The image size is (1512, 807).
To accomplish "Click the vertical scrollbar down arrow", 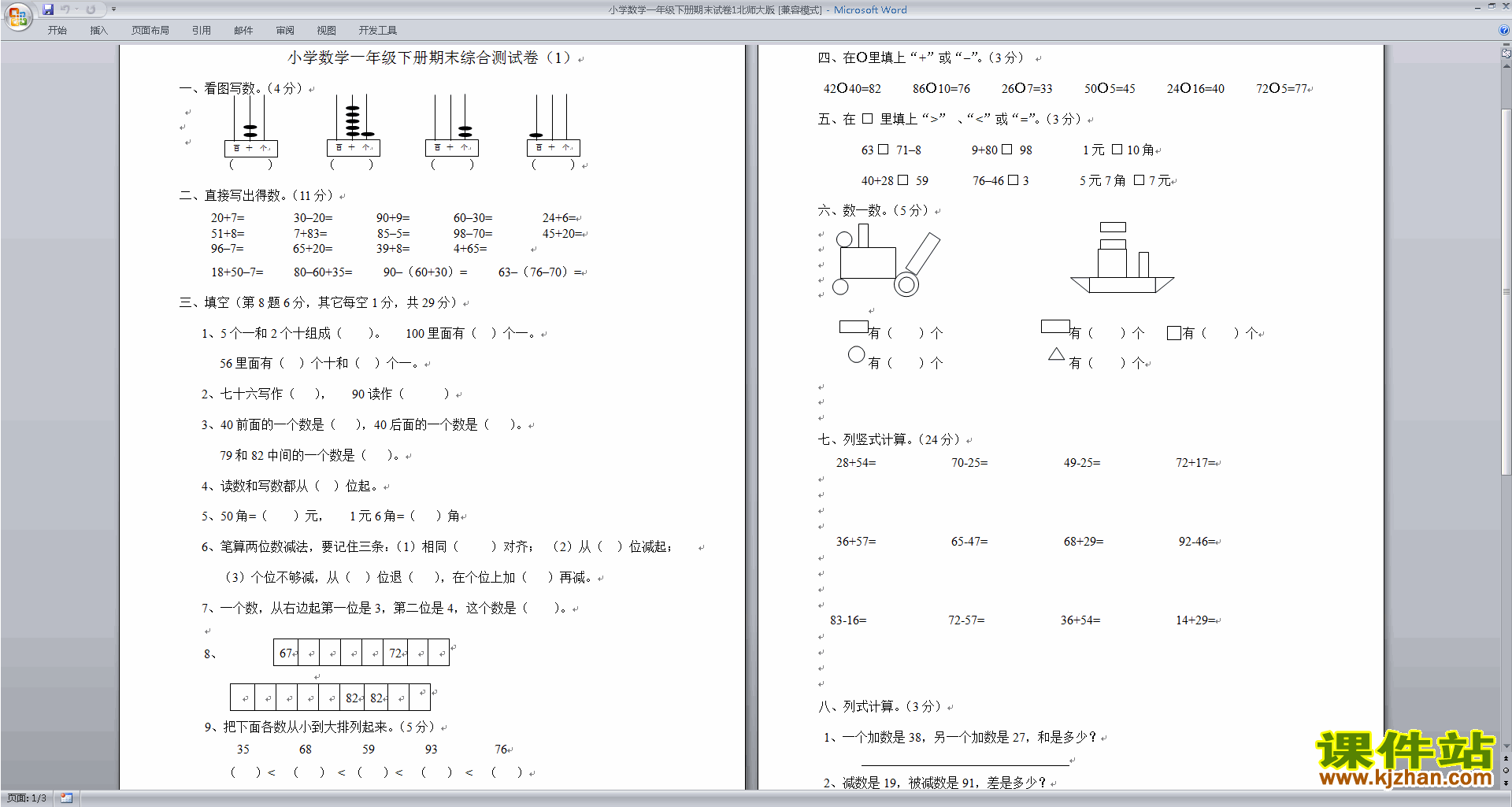I will point(1506,746).
